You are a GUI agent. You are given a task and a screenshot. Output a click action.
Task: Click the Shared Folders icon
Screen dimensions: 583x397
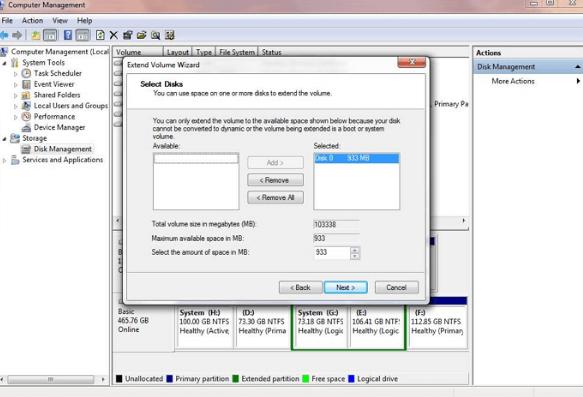click(26, 95)
